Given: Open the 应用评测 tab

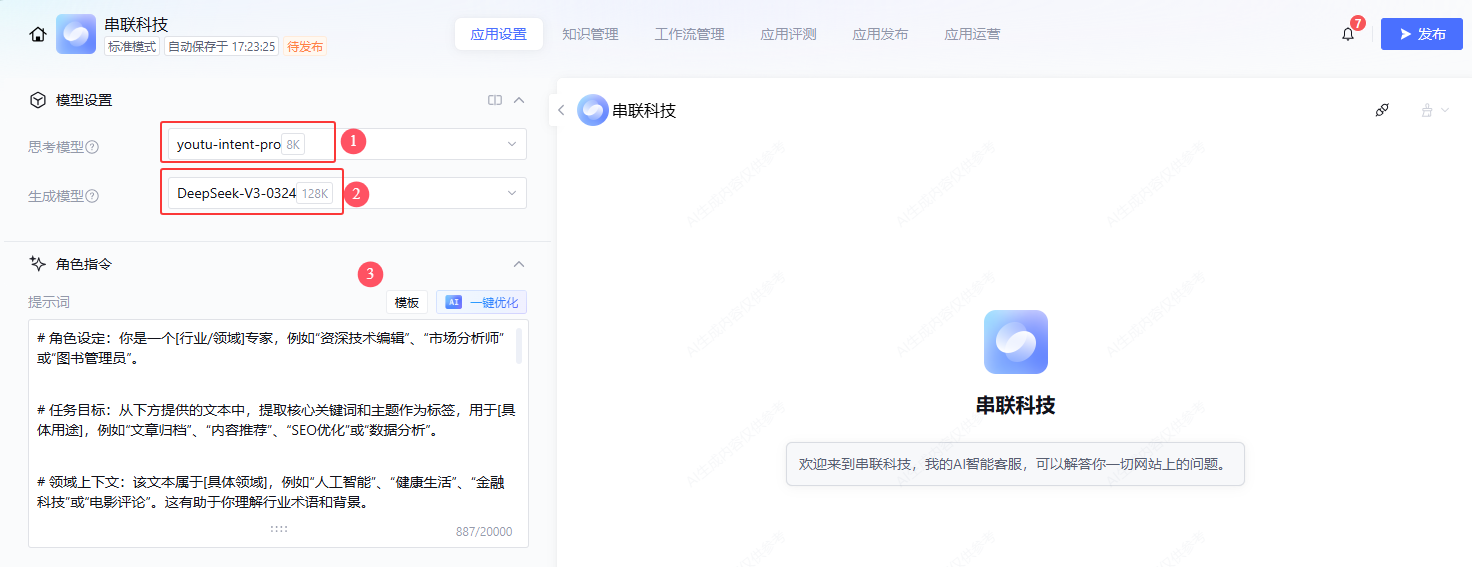Looking at the screenshot, I should (x=788, y=34).
